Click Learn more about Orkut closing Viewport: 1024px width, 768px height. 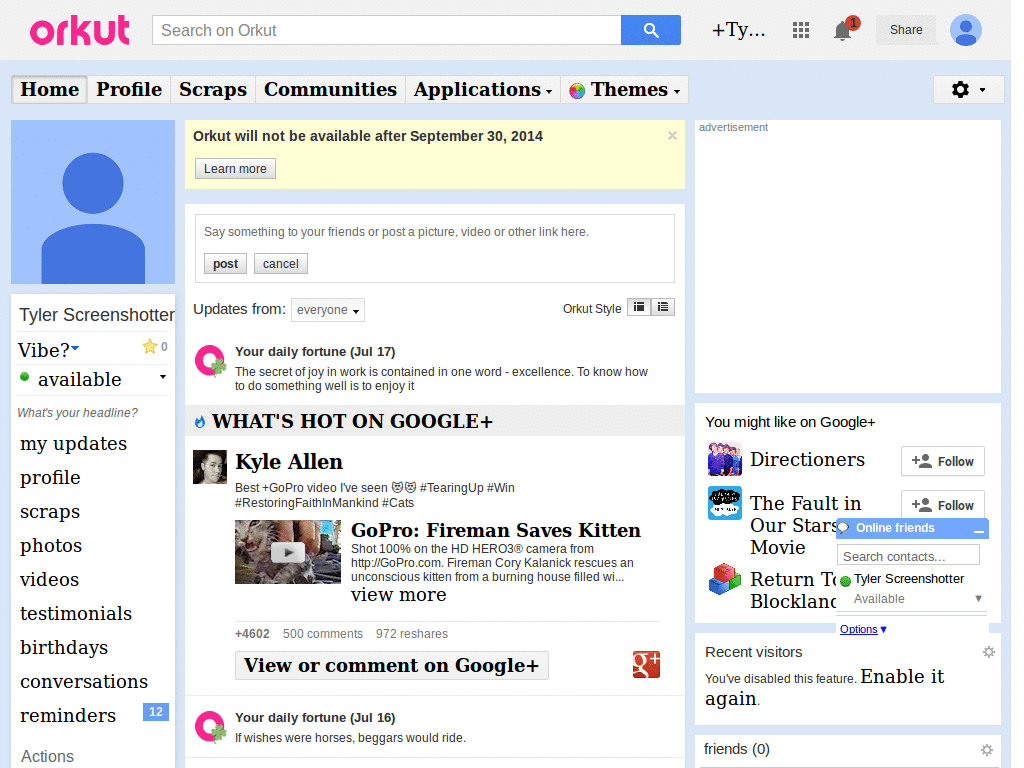point(235,168)
